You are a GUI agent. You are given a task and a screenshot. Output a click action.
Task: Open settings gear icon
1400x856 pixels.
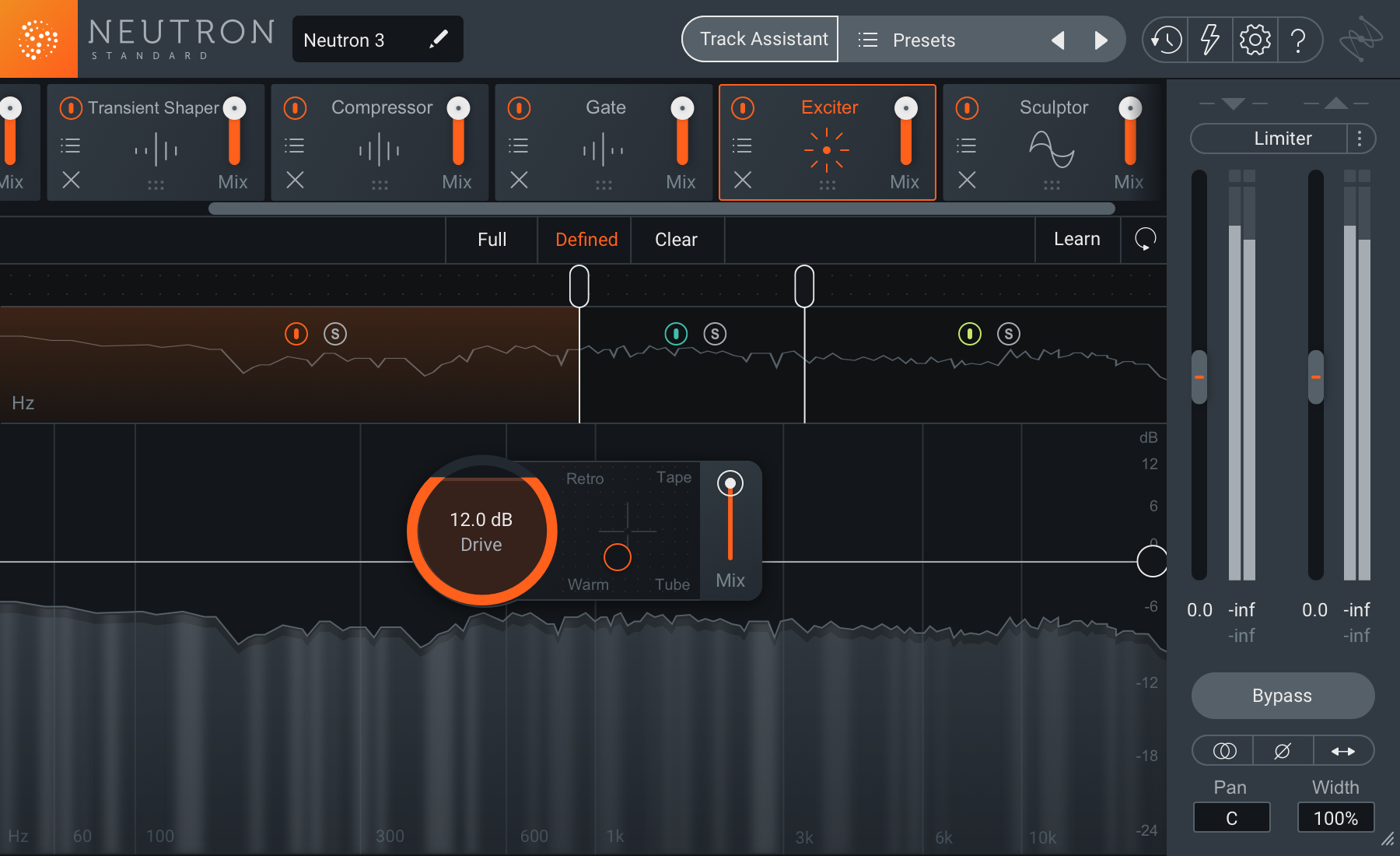(1255, 40)
